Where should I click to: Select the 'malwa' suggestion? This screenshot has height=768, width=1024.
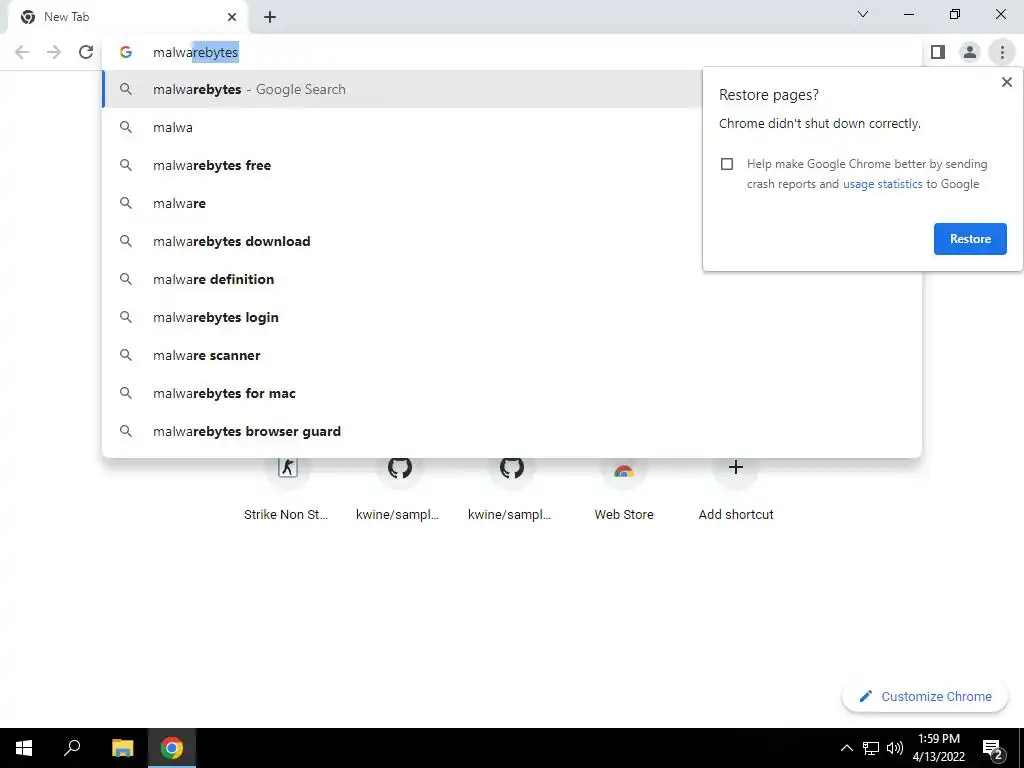[x=402, y=127]
